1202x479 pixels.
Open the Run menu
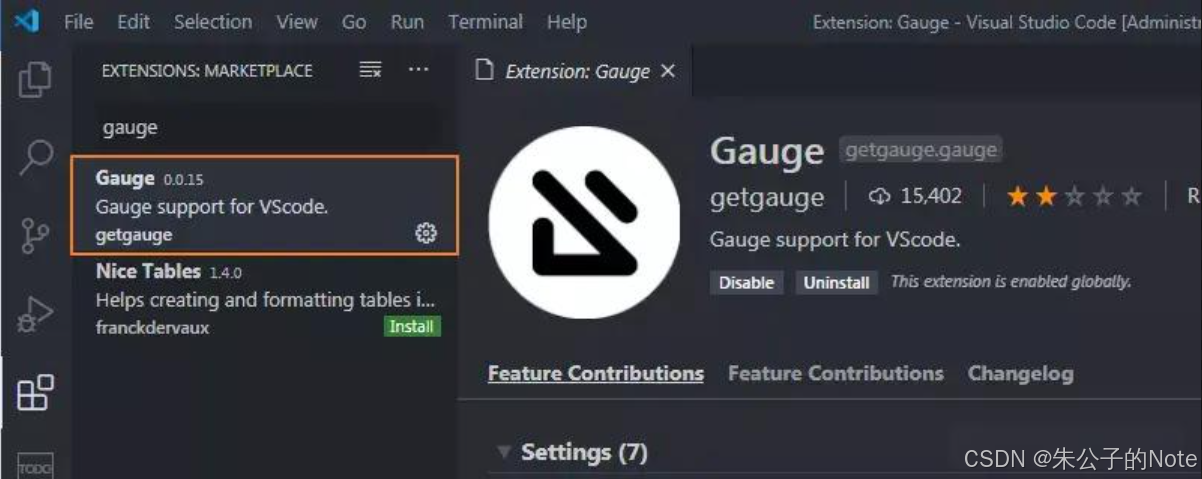tap(407, 21)
